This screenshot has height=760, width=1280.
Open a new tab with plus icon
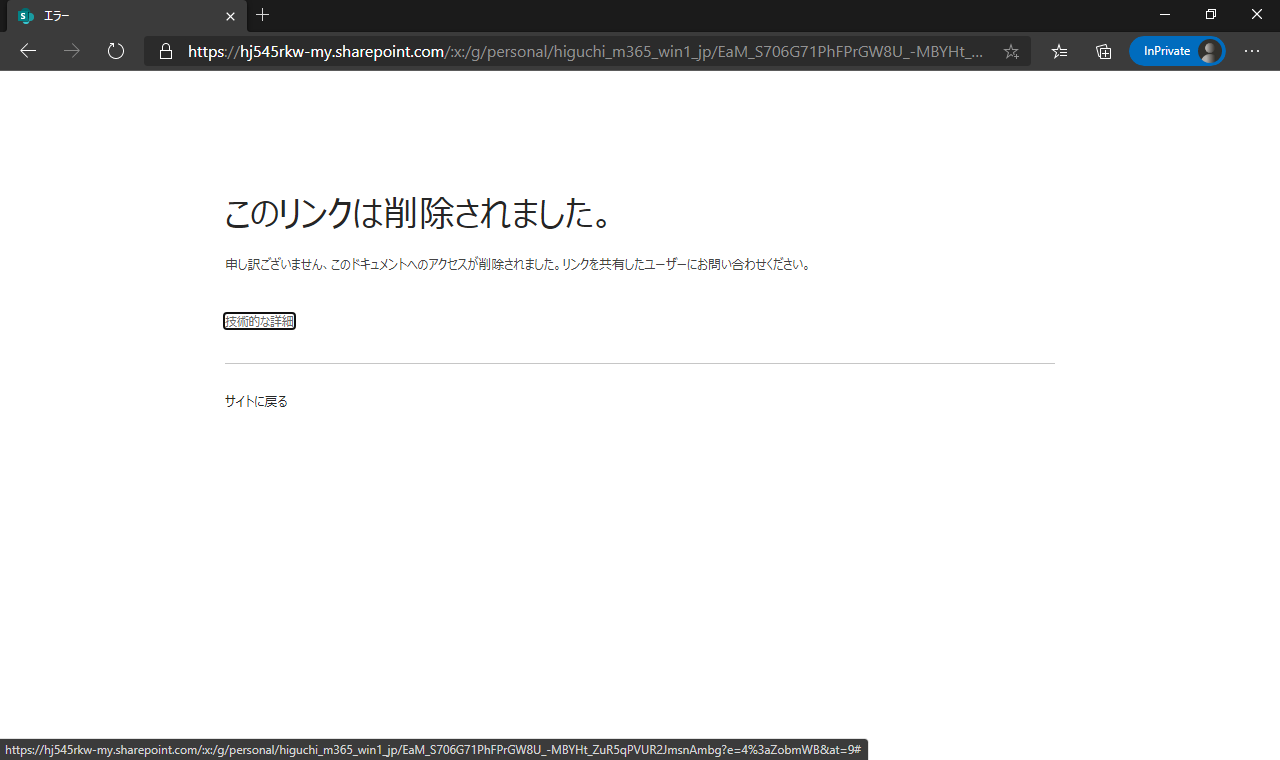click(x=263, y=15)
